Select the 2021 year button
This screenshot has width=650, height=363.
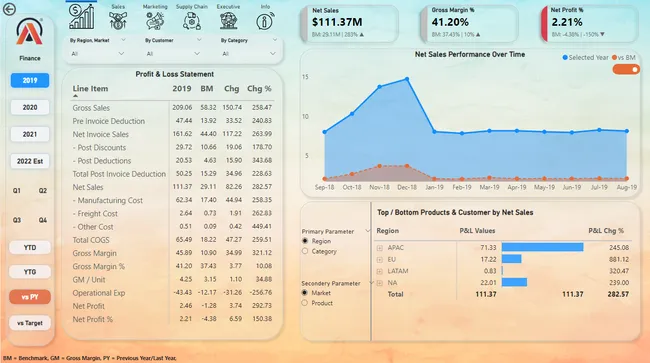30,134
